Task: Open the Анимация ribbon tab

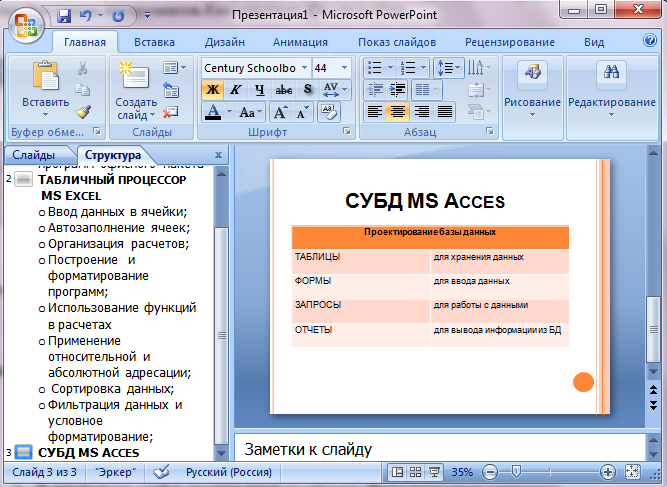Action: click(x=300, y=42)
